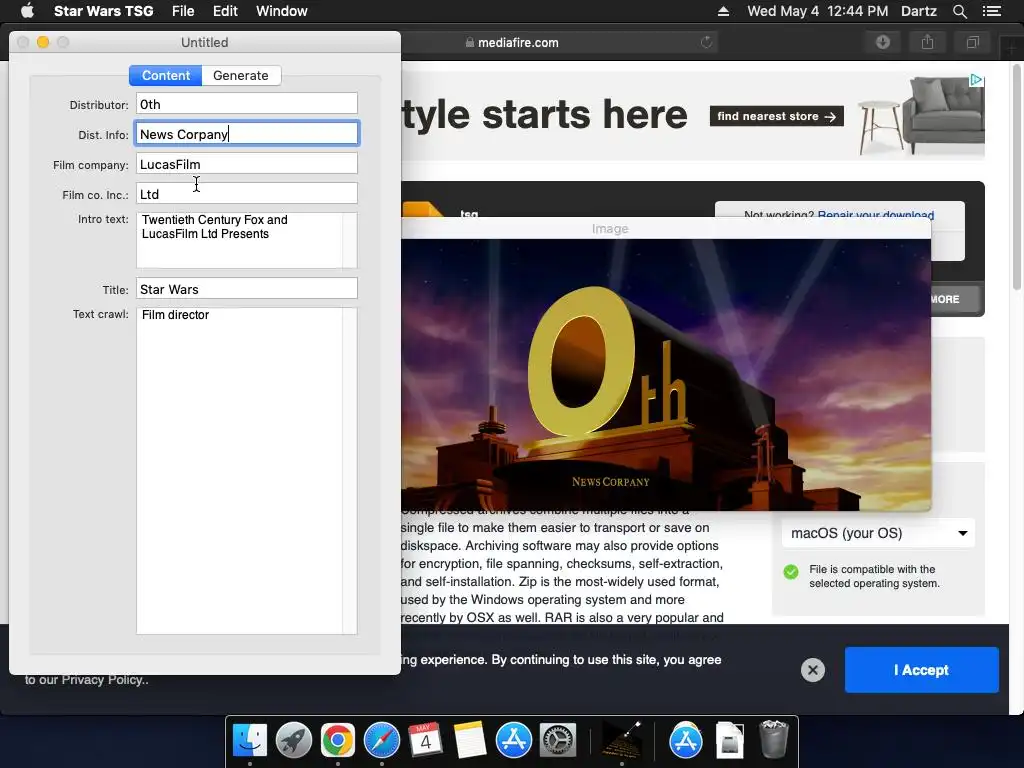Click the Distributor field containing 0th

247,104
